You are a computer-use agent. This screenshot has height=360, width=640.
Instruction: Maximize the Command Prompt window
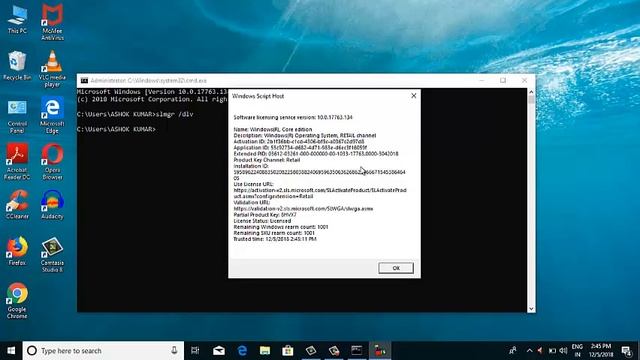503,80
